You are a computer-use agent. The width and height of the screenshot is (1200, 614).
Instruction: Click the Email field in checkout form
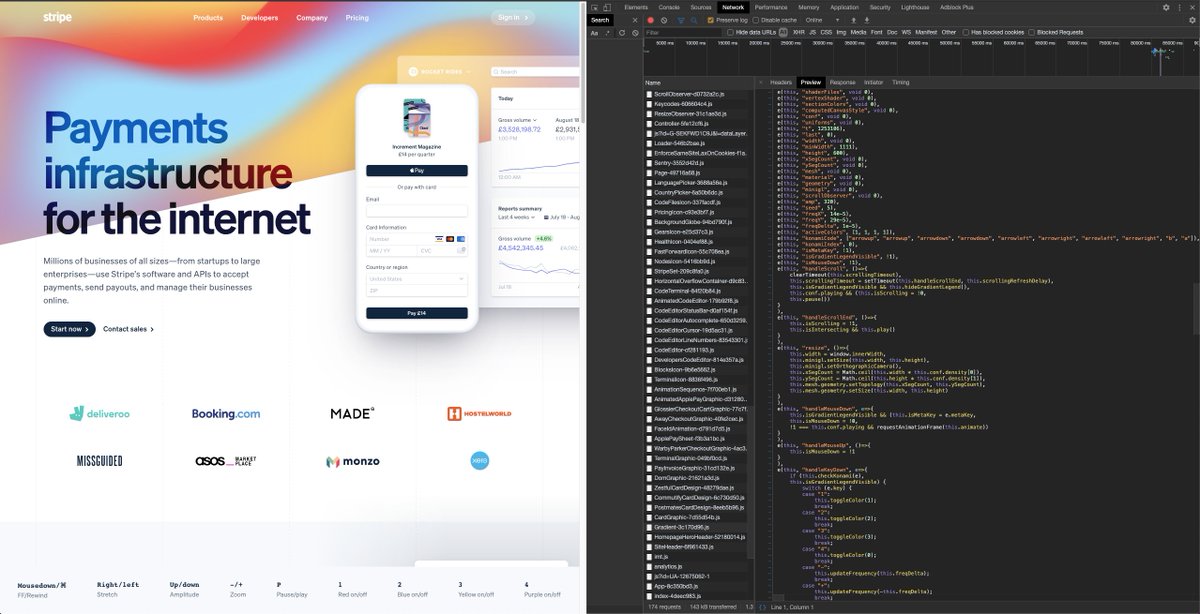click(416, 211)
